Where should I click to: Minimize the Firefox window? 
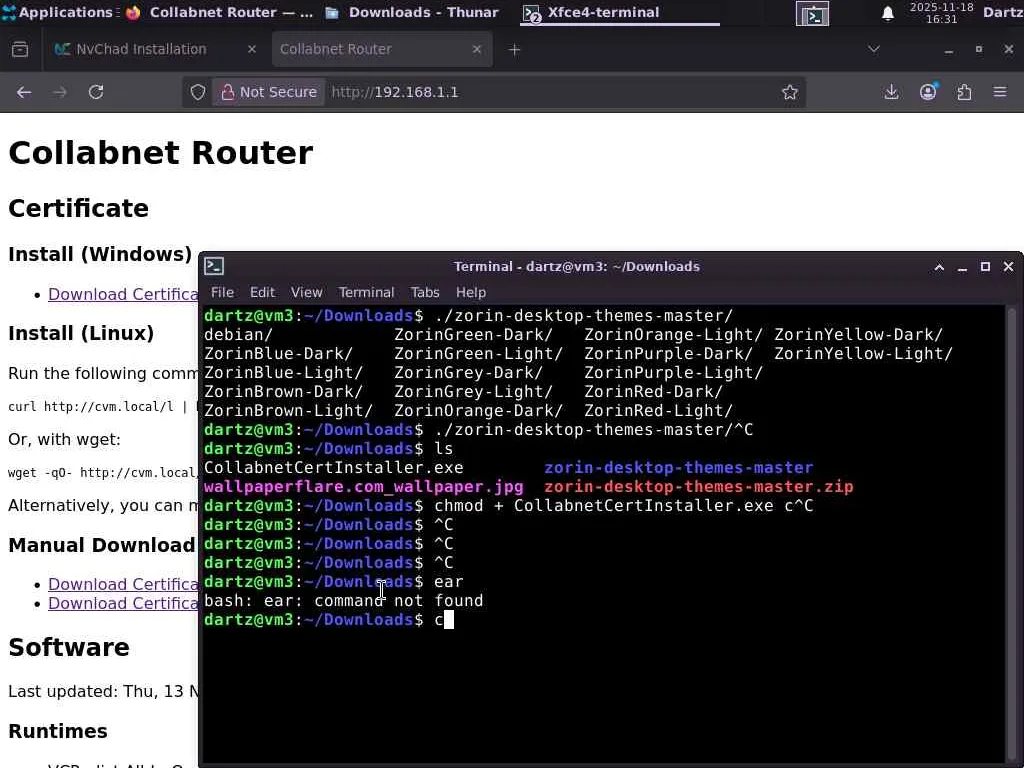point(949,50)
